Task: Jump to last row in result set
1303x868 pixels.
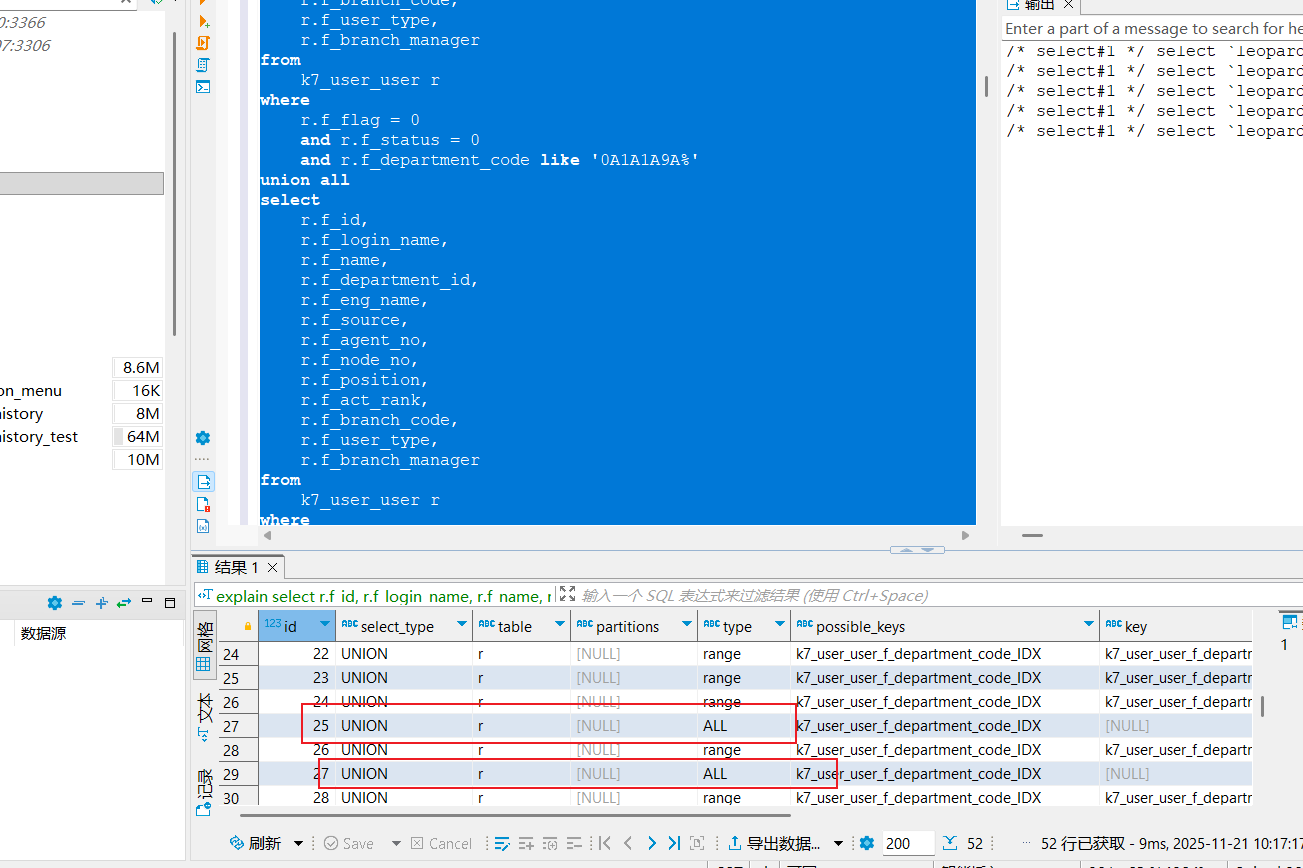Action: 674,843
